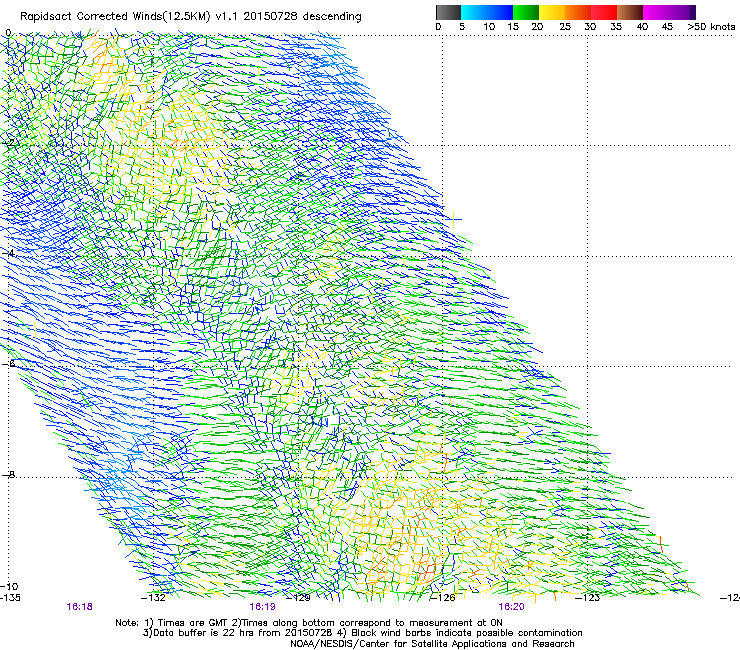Click the longitude label '-123'
Image resolution: width=740 pixels, height=650 pixels.
point(588,598)
